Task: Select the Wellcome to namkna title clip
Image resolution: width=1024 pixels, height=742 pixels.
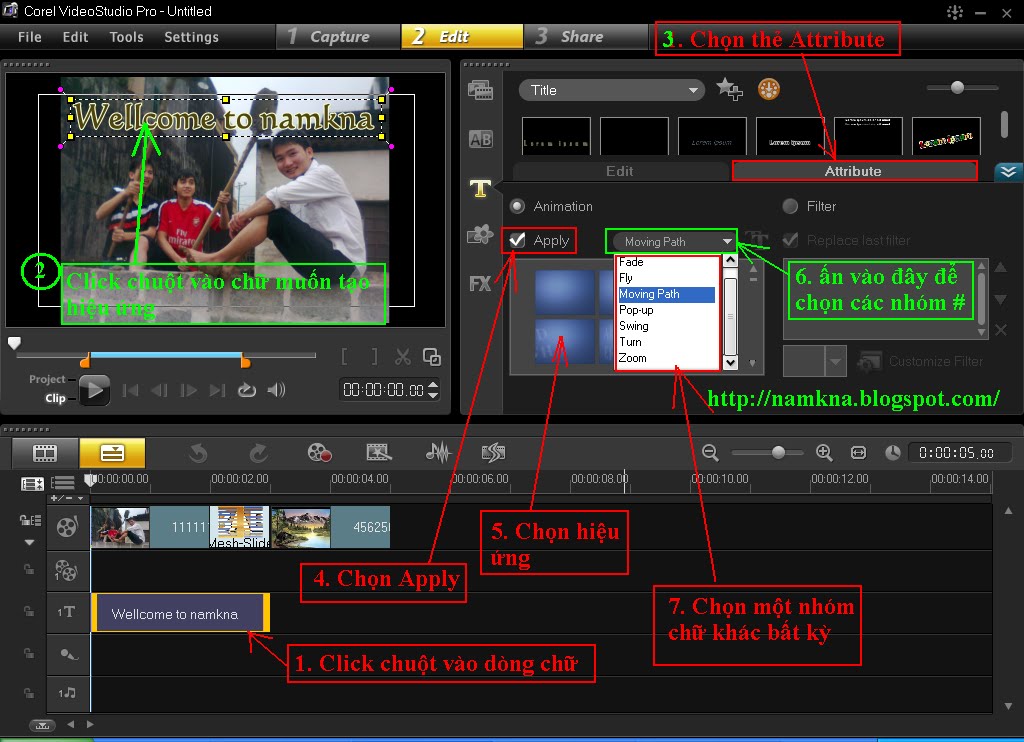Action: click(180, 613)
